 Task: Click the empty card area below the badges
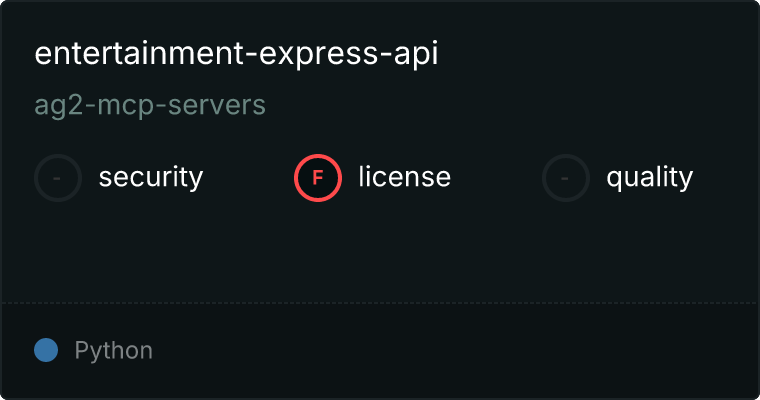coord(380,250)
